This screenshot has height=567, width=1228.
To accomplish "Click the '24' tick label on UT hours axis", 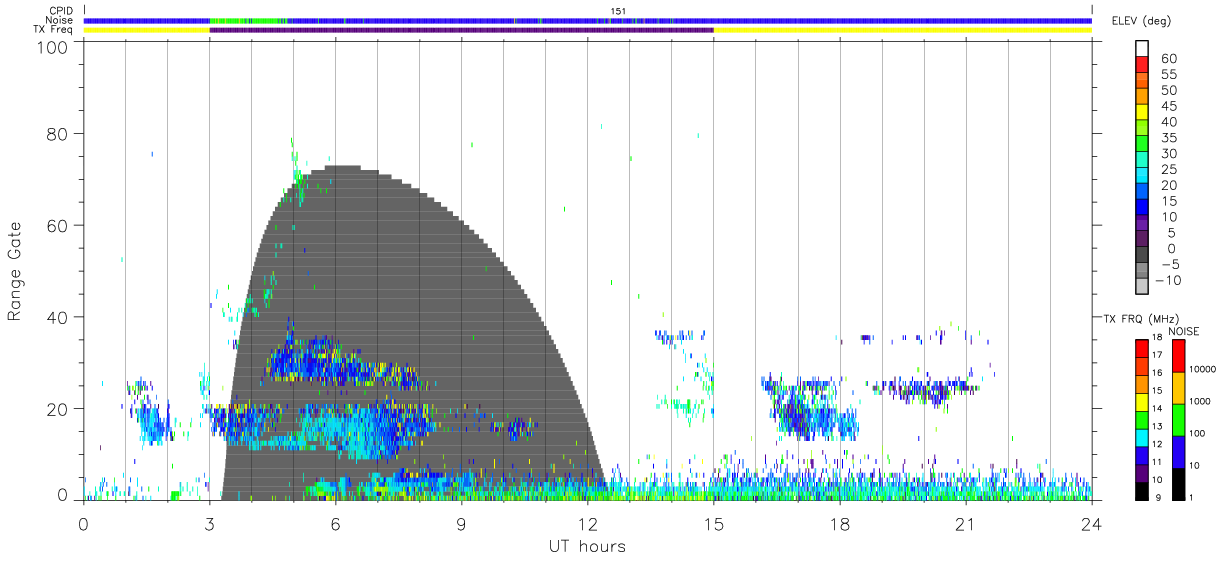I will (x=1091, y=524).
